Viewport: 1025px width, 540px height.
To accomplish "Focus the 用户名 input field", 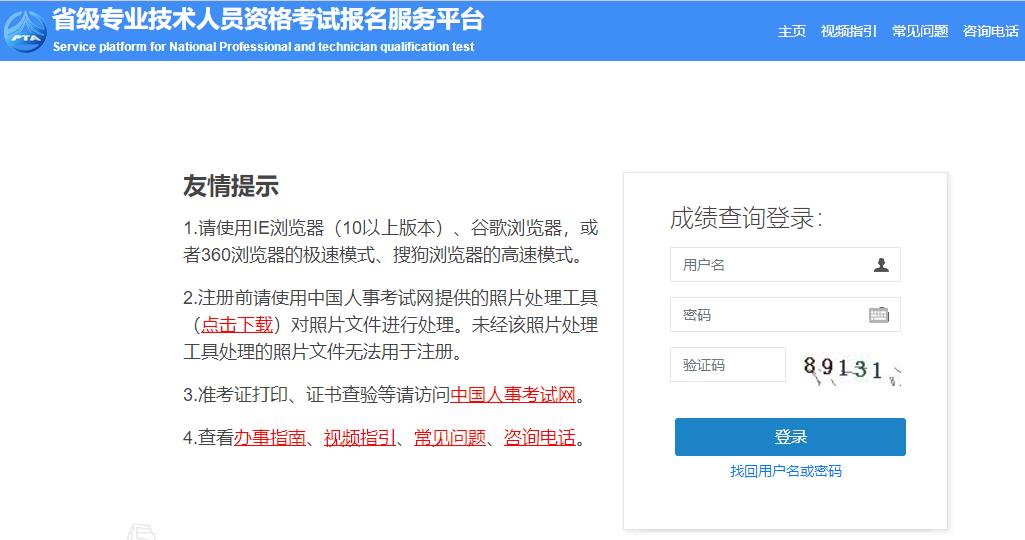I will click(770, 265).
